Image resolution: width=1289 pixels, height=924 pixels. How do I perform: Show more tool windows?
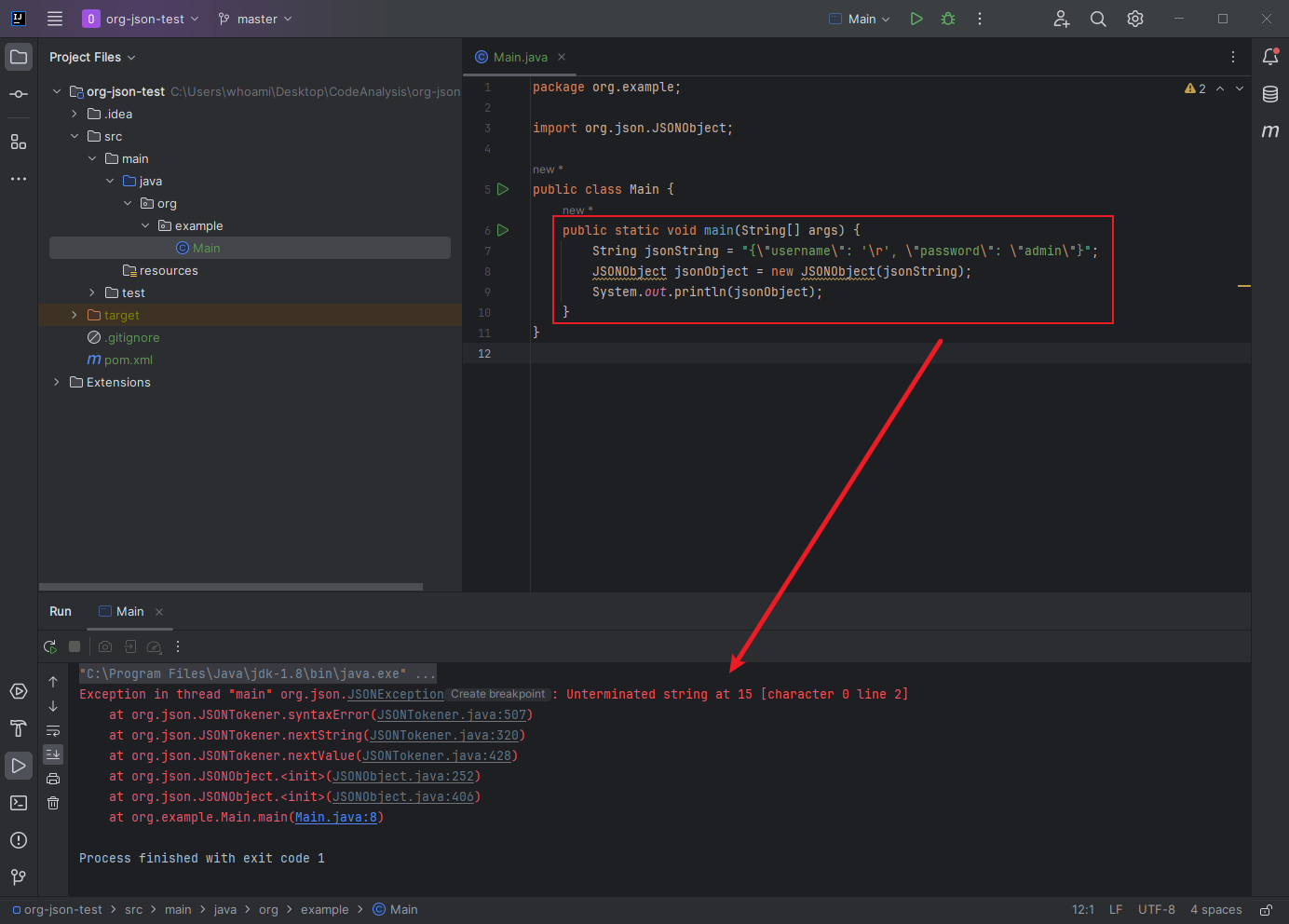tap(19, 179)
